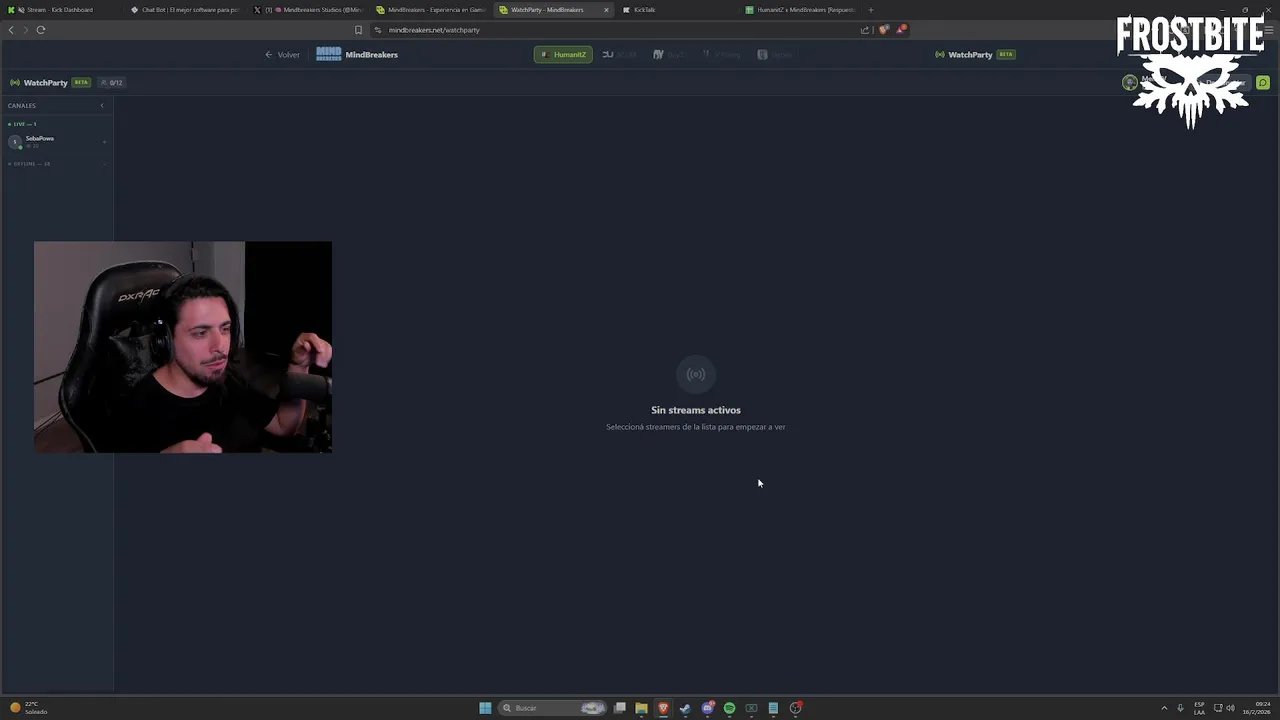Open a new browser tab
The image size is (1280, 720).
pos(870,10)
